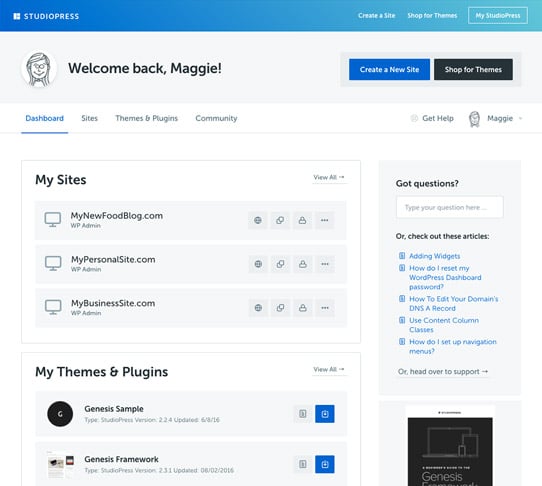Click the Genesis Sample round logo
This screenshot has width=542, height=486.
(x=60, y=414)
